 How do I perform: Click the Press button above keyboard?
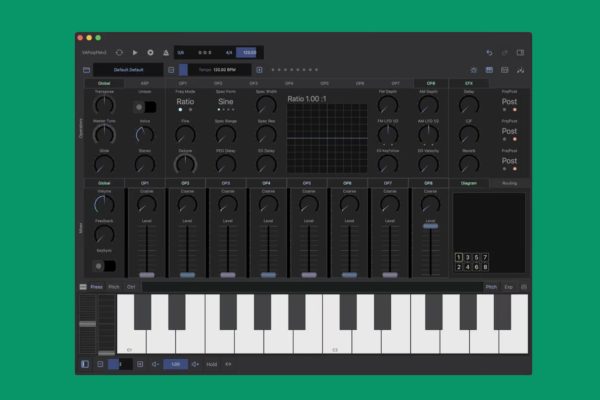(96, 287)
